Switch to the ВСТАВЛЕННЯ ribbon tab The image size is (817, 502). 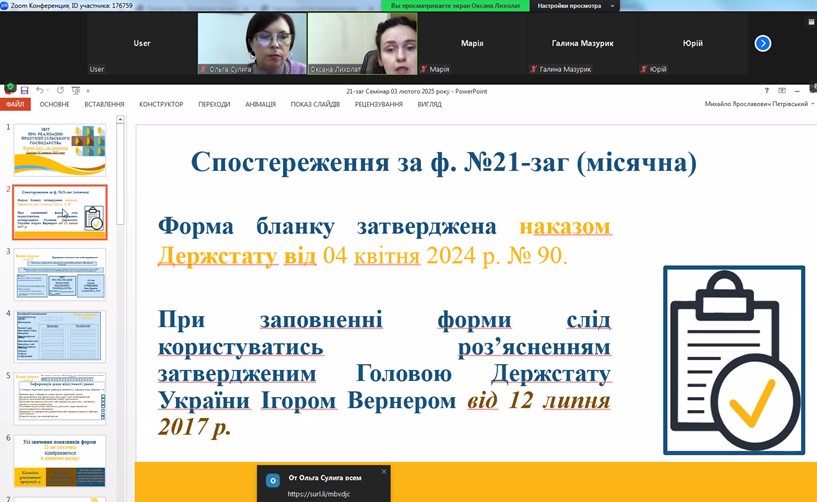point(104,104)
